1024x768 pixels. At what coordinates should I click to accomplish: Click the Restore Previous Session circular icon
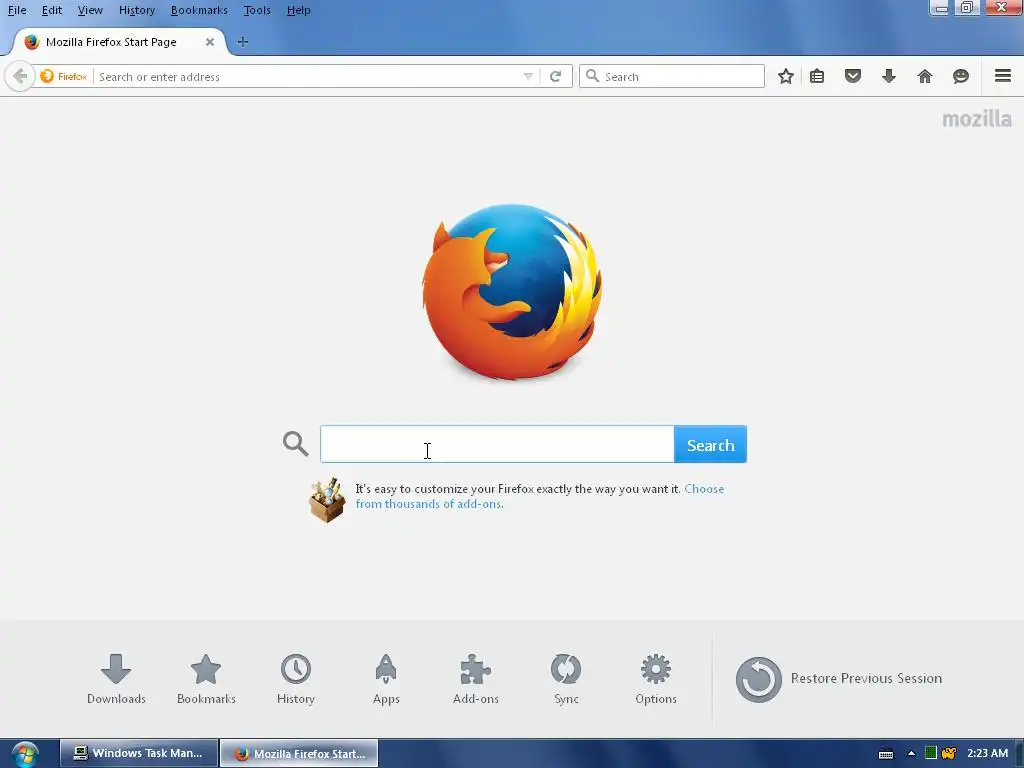tap(758, 679)
